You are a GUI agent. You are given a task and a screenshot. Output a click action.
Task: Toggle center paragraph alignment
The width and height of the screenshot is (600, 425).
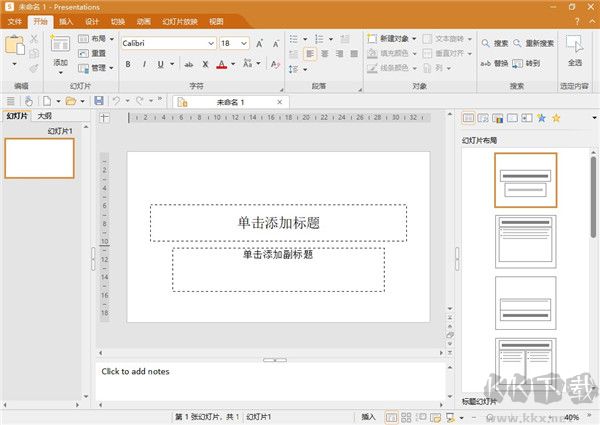pyautogui.click(x=325, y=54)
